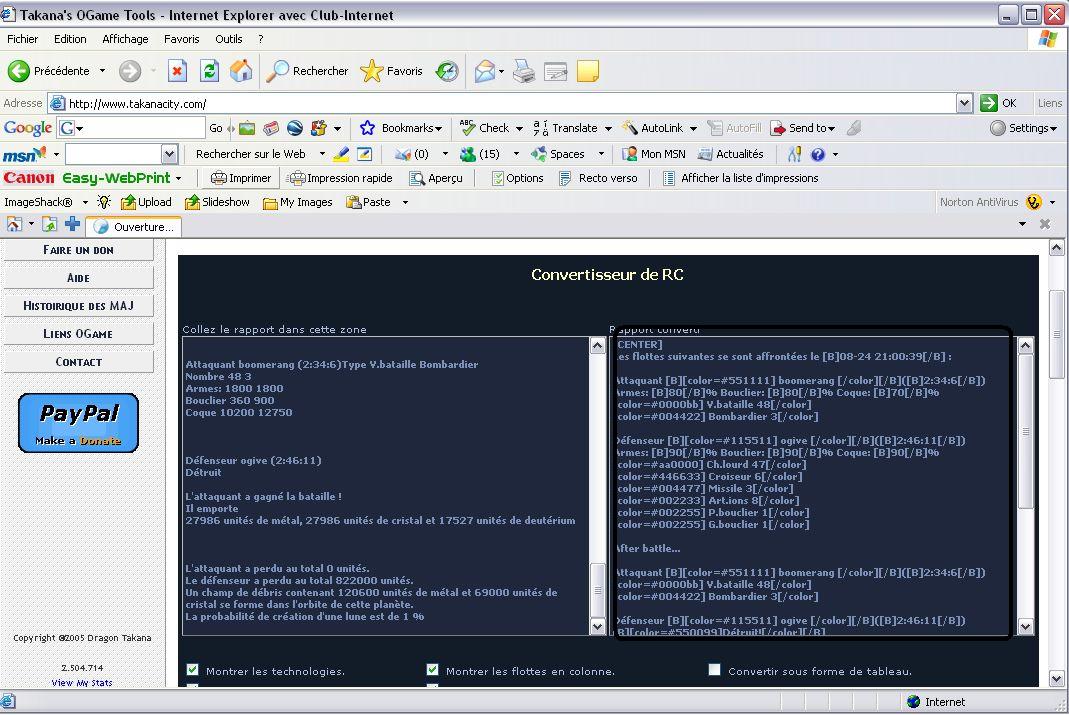This screenshot has width=1069, height=715.
Task: Open the Liens OGame link
Action: pos(78,334)
